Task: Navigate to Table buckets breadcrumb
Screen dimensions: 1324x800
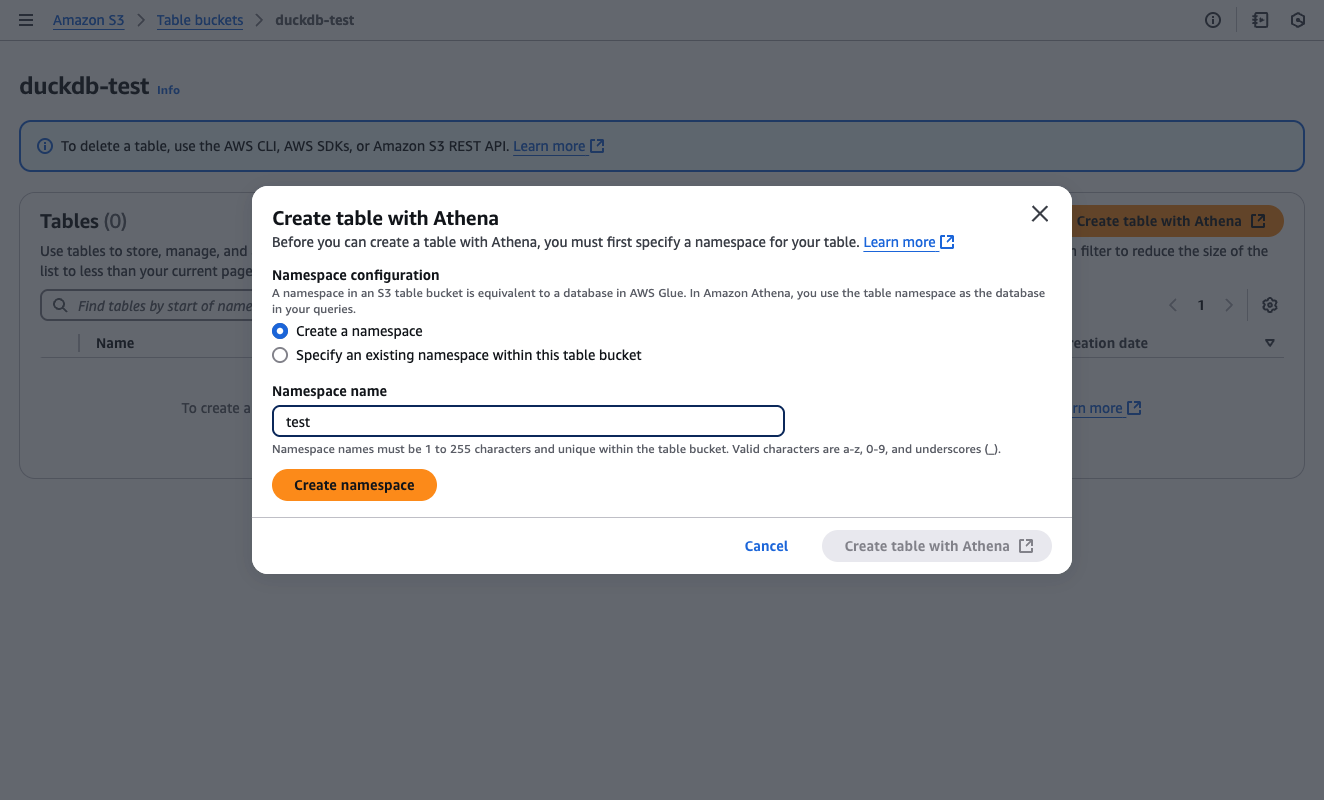Action: 200,20
